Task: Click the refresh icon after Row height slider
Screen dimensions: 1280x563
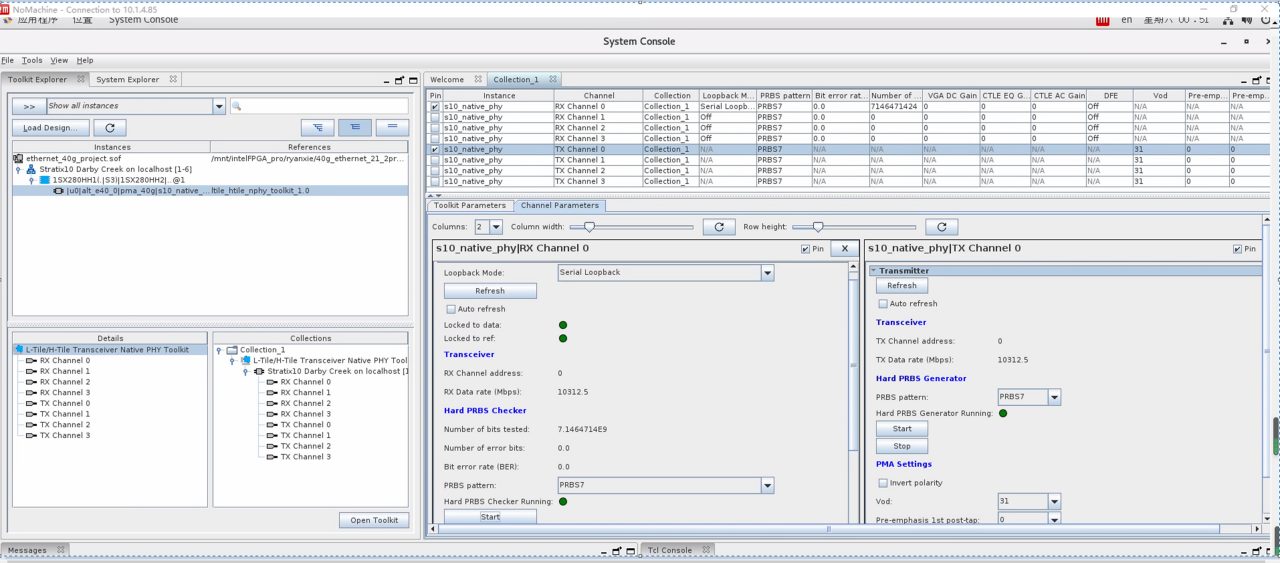Action: pos(941,227)
